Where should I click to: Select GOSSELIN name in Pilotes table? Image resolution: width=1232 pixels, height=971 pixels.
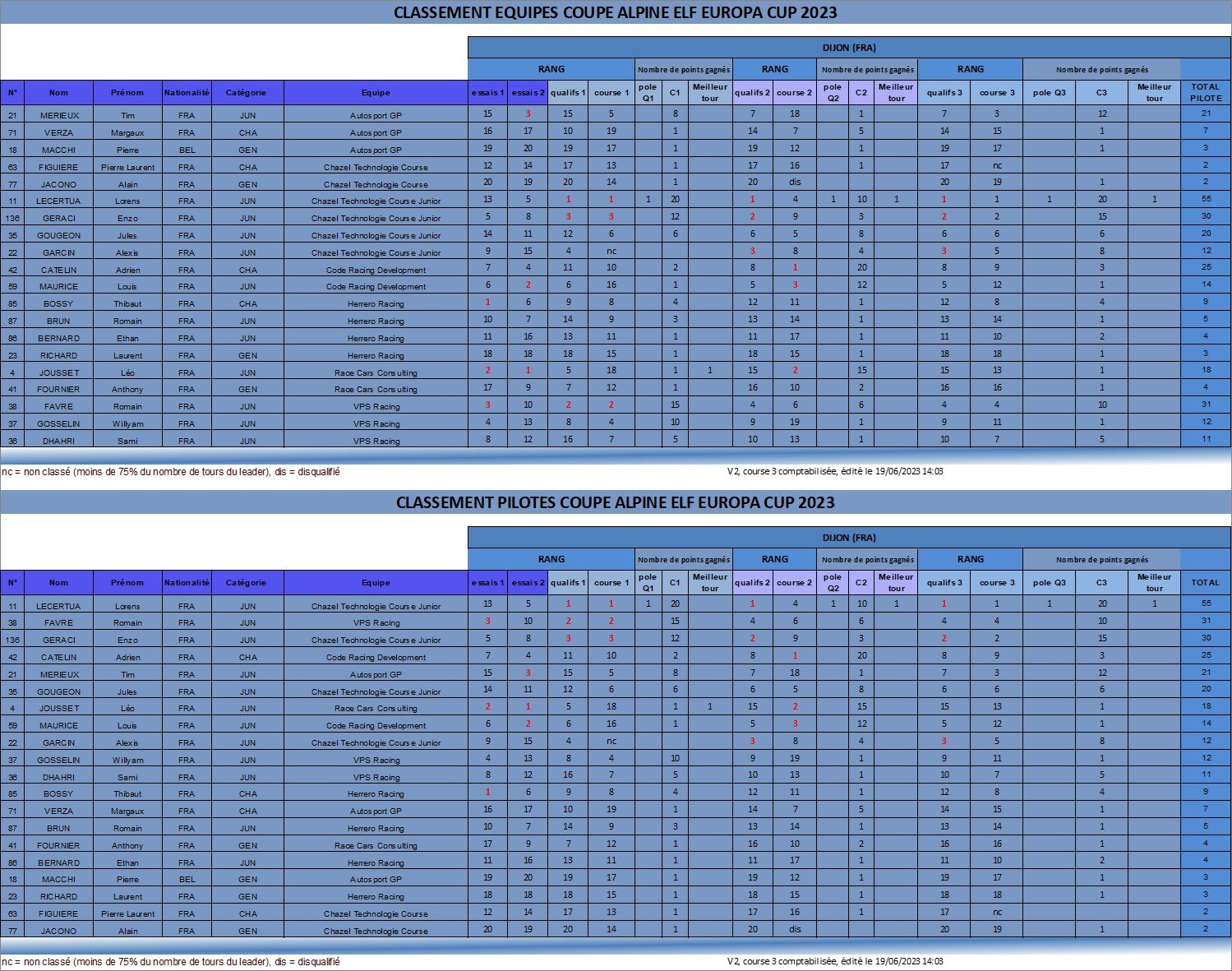[58, 760]
